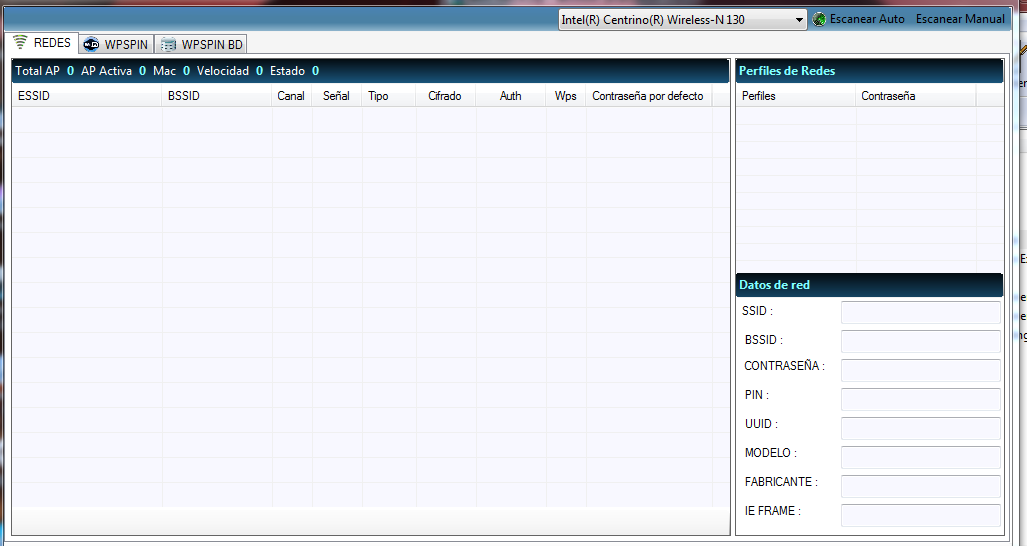1027x546 pixels.
Task: Focus the FABRICANTE text box
Action: pyautogui.click(x=919, y=486)
